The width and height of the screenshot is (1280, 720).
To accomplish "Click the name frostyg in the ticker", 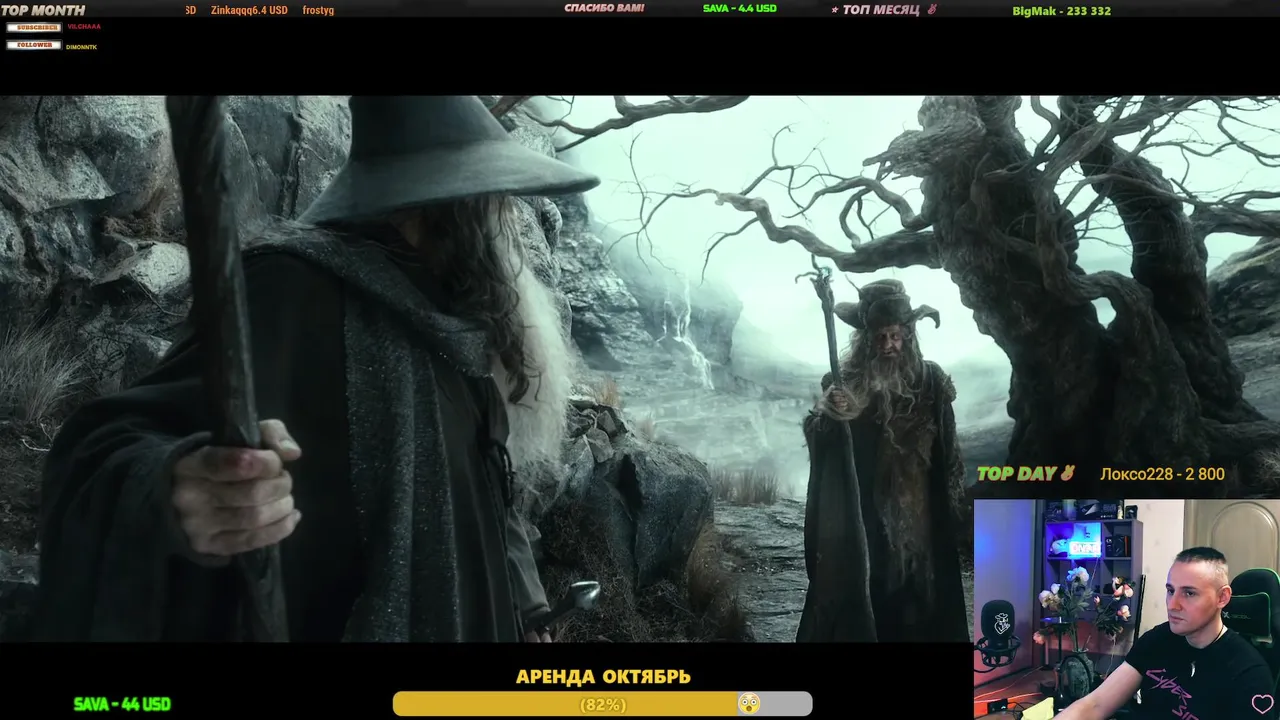I will point(318,10).
